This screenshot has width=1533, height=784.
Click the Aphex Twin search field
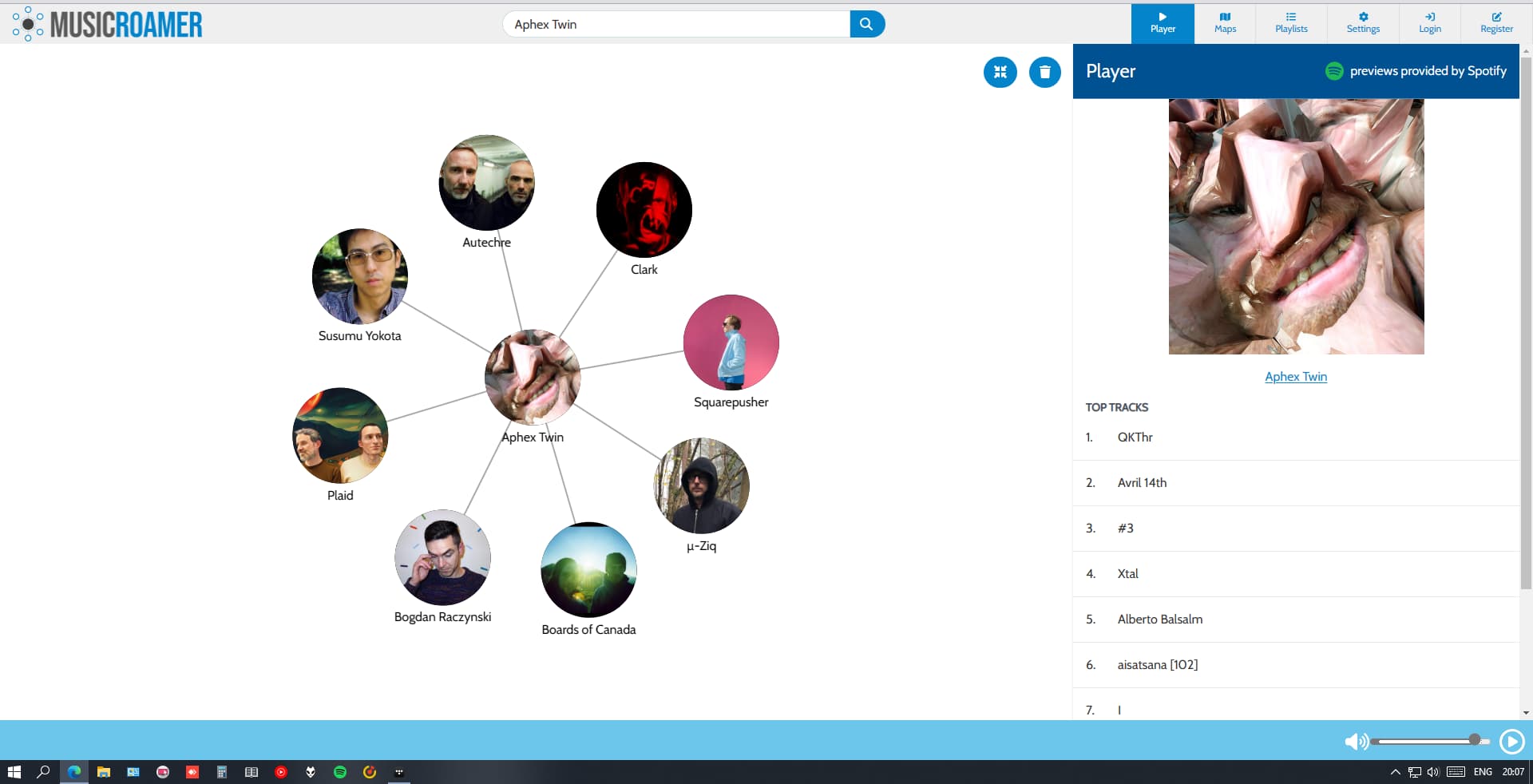click(676, 24)
